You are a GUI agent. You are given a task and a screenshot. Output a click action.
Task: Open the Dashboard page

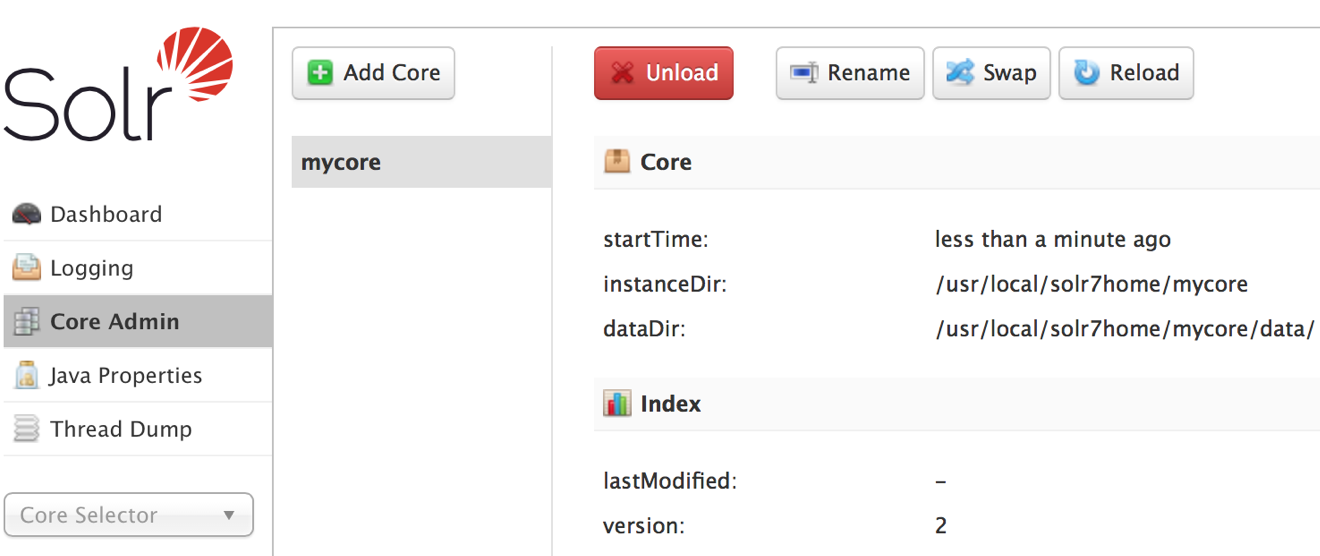point(138,214)
